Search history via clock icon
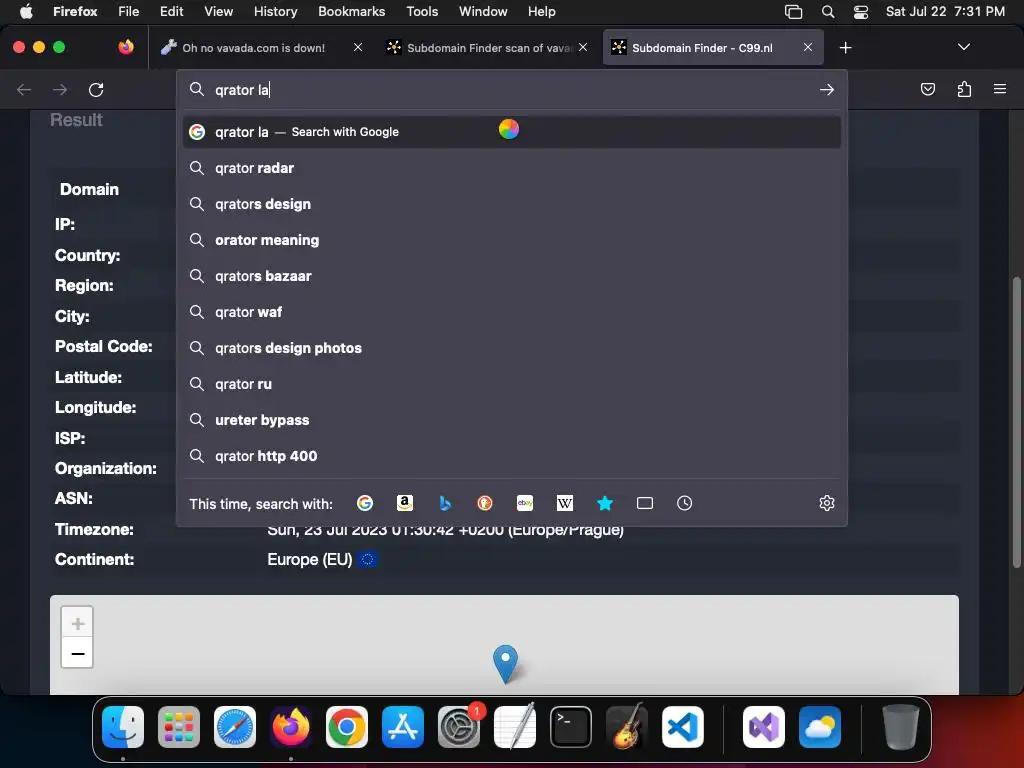The image size is (1024, 768). click(x=684, y=503)
